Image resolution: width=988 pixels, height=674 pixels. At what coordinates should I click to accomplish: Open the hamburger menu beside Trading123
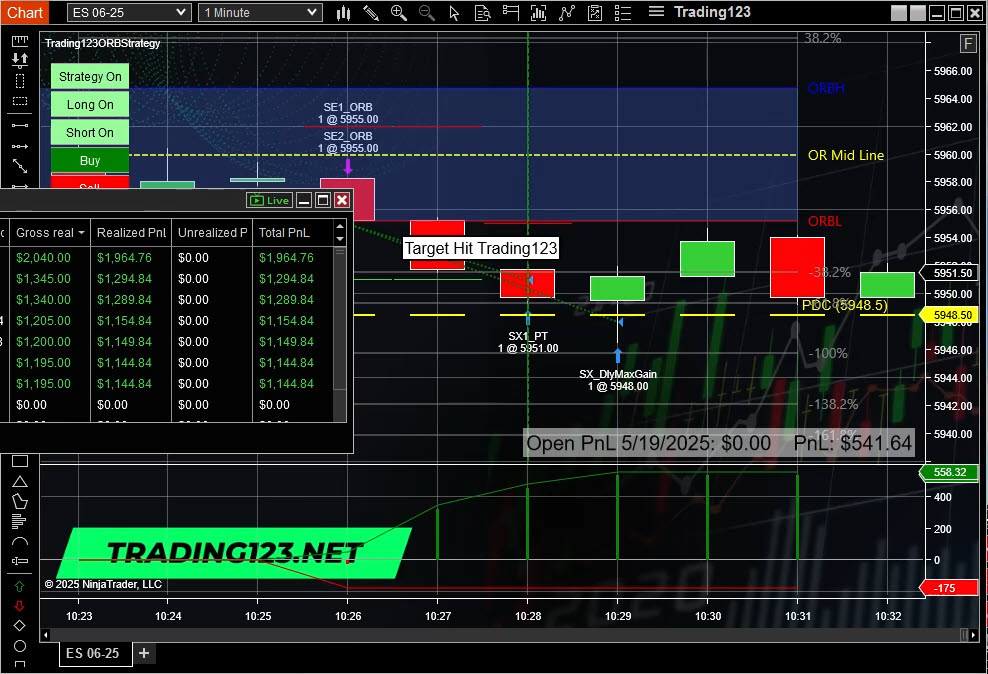click(657, 11)
